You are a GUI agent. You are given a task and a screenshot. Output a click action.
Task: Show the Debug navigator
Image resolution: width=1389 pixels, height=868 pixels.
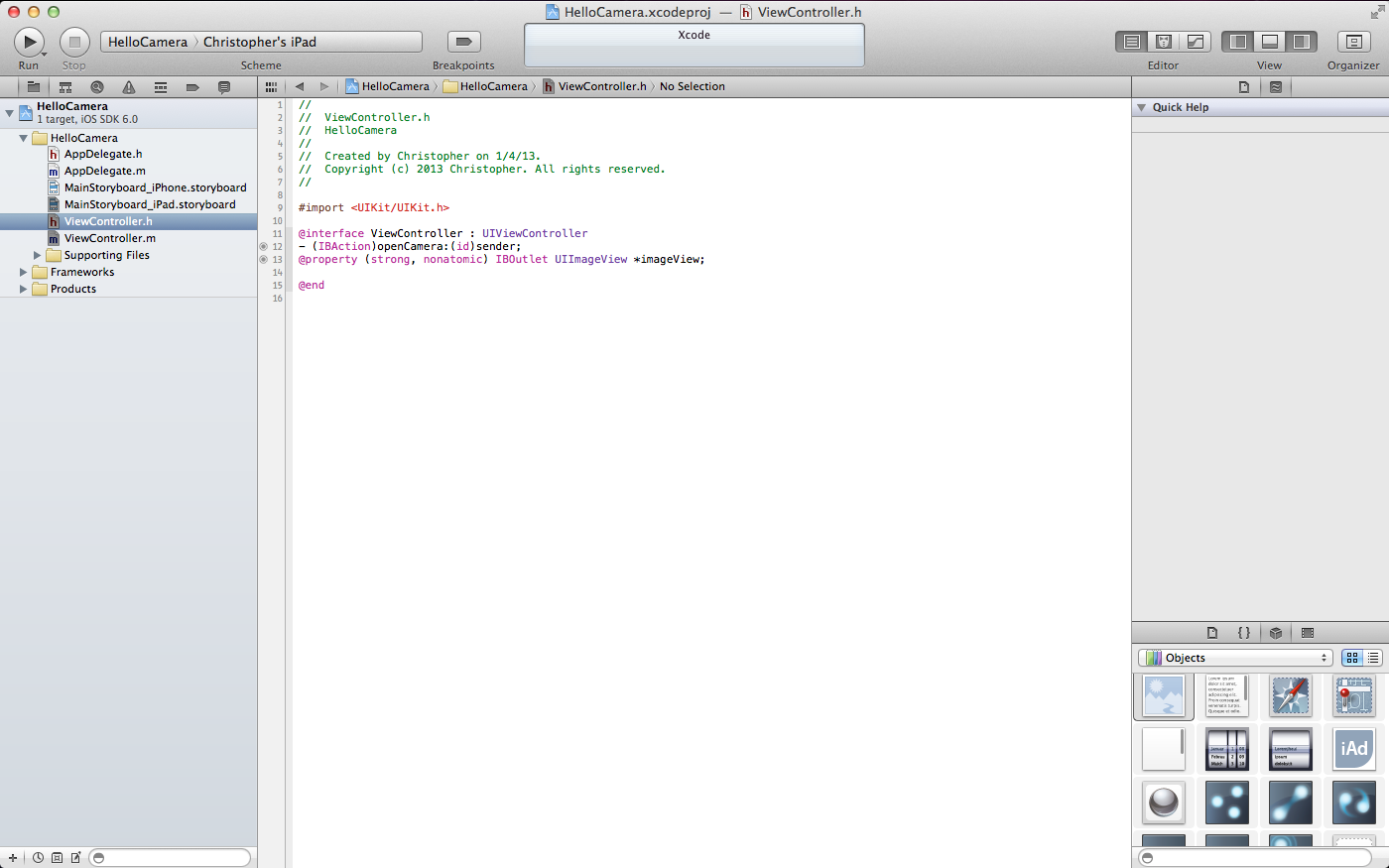tap(161, 87)
